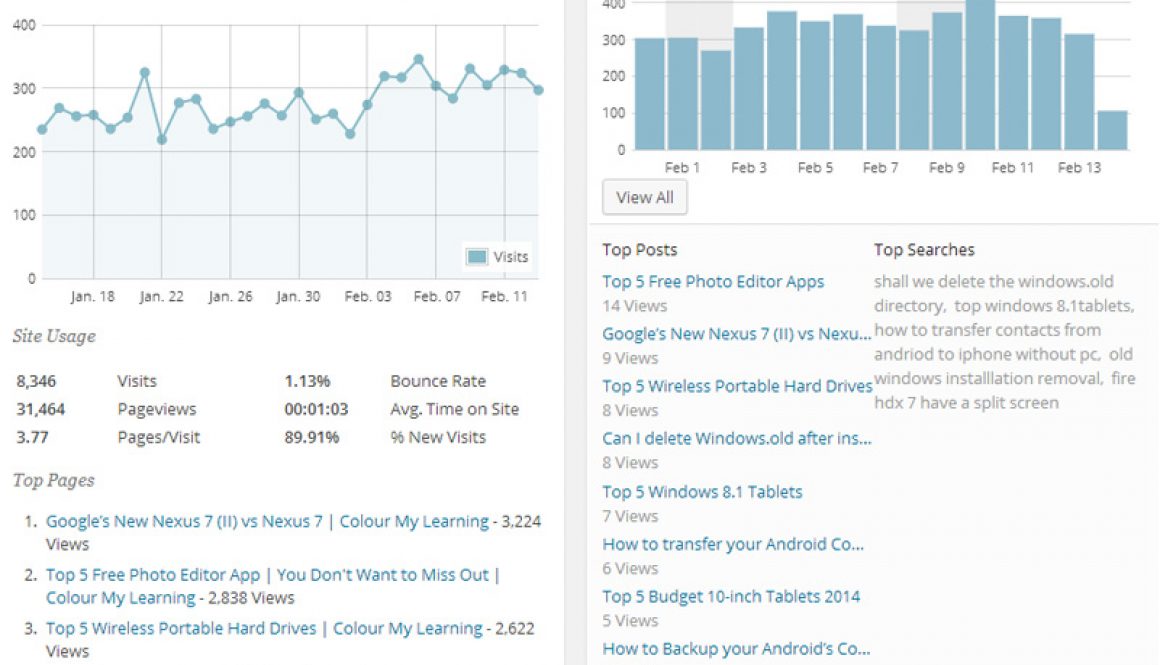Select the 89.91% new visits value
The height and width of the screenshot is (665, 1160).
311,437
